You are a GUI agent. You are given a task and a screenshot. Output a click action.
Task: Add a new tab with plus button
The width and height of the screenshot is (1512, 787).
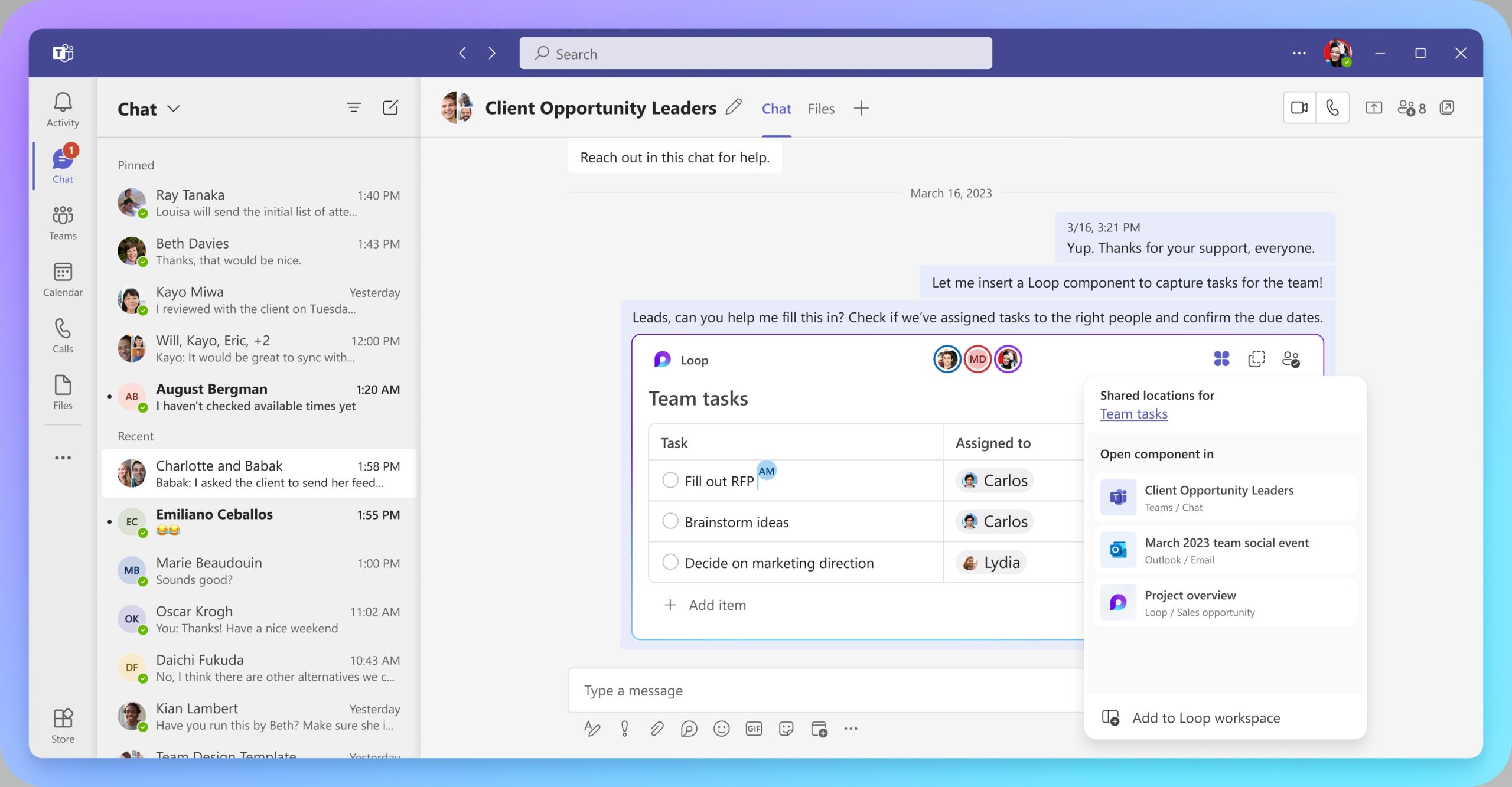point(861,109)
